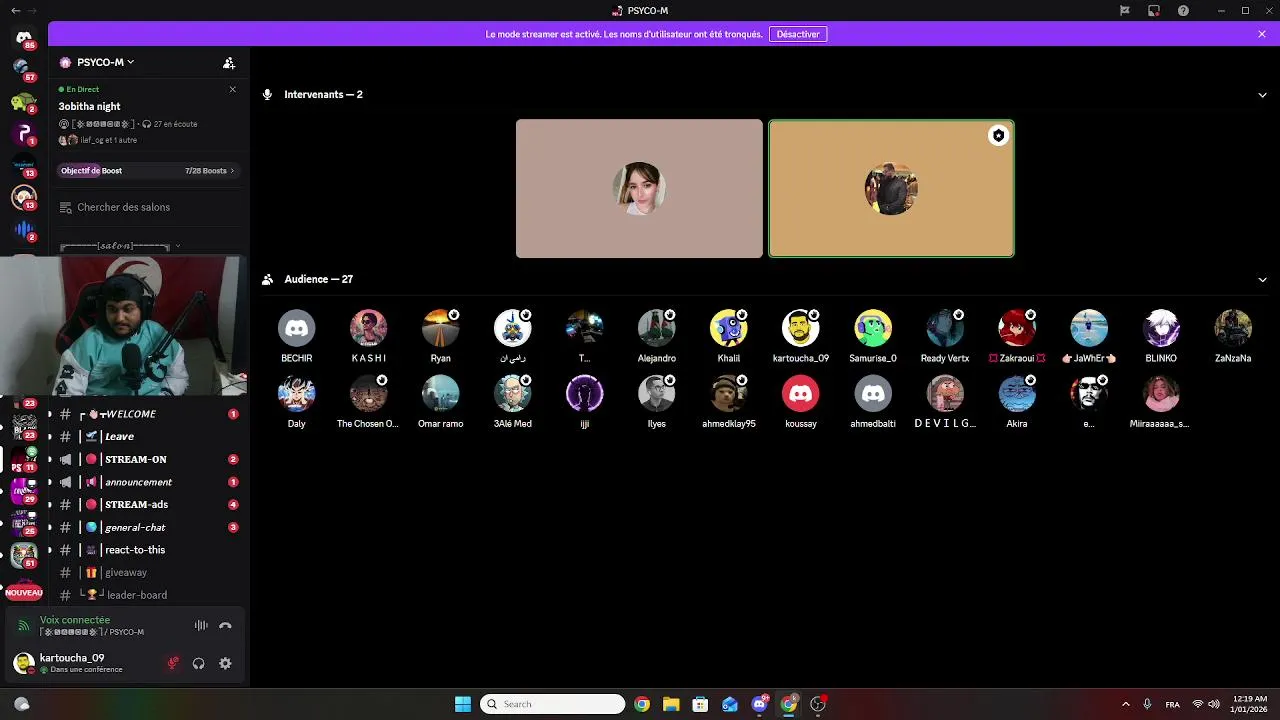Screen dimensions: 1280x720
Task: Open the leader-board channel
Action: pyautogui.click(x=147, y=595)
